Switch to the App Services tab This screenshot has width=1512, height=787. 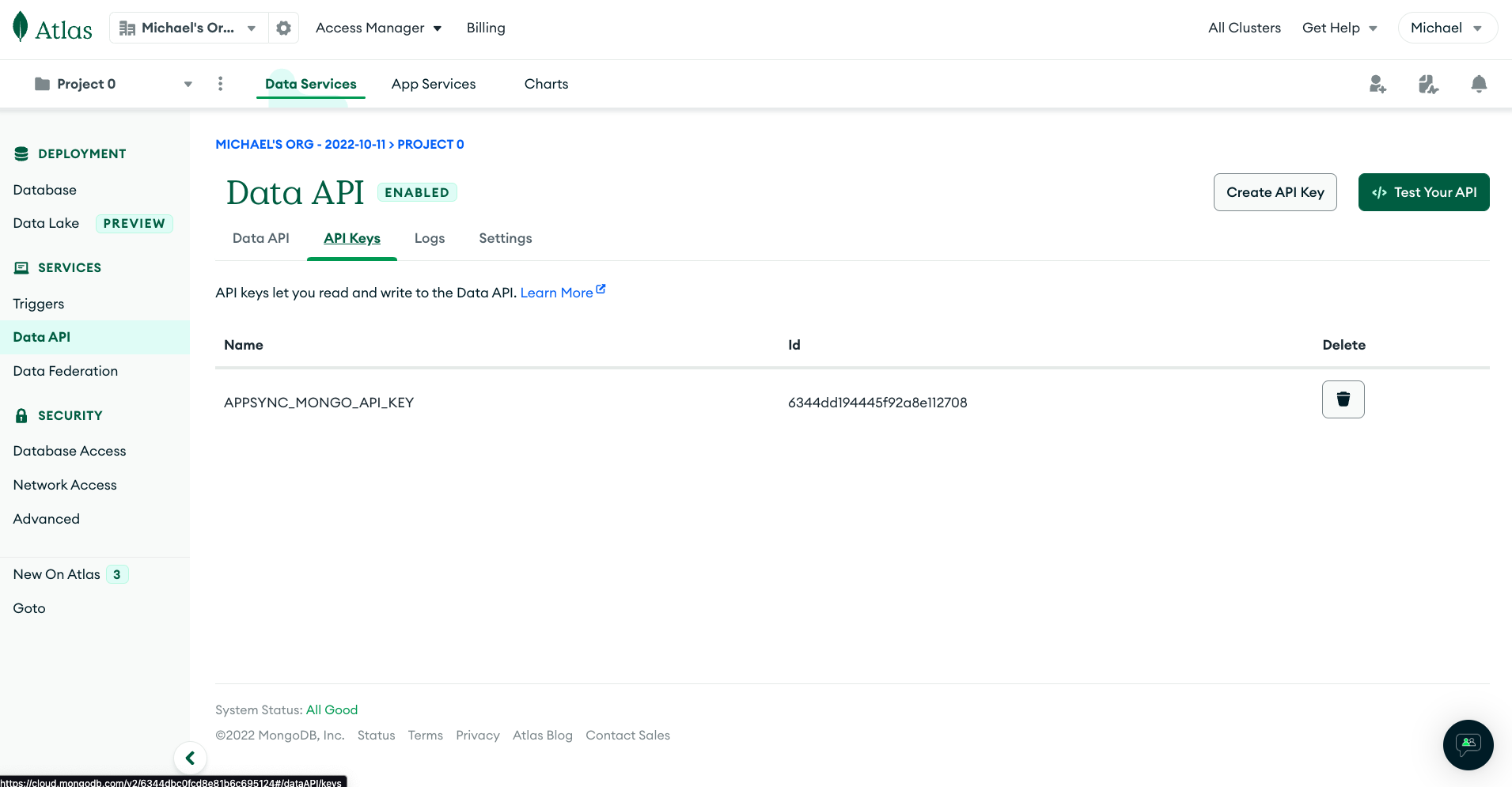434,84
